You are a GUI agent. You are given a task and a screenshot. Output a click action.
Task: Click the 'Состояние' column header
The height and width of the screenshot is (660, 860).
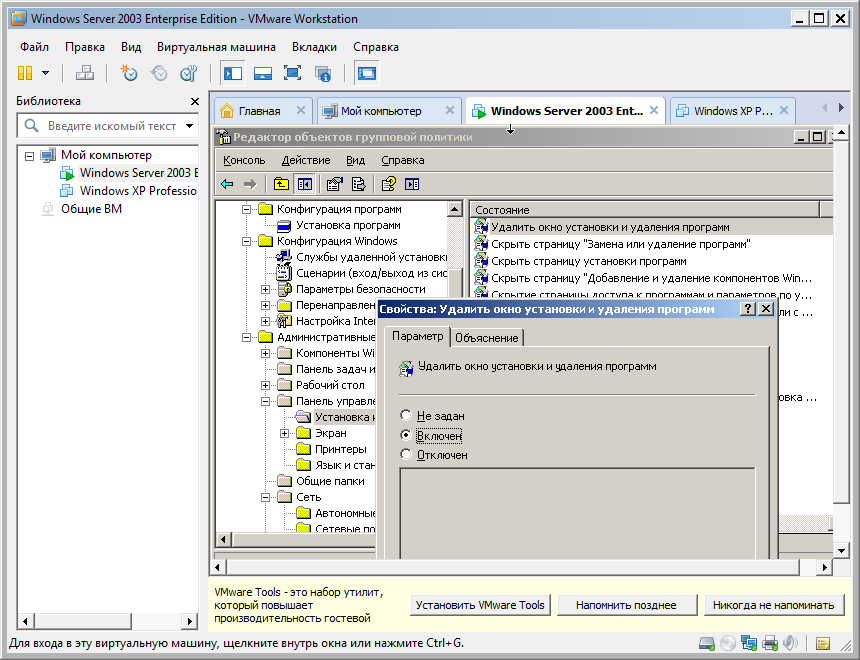pos(644,210)
